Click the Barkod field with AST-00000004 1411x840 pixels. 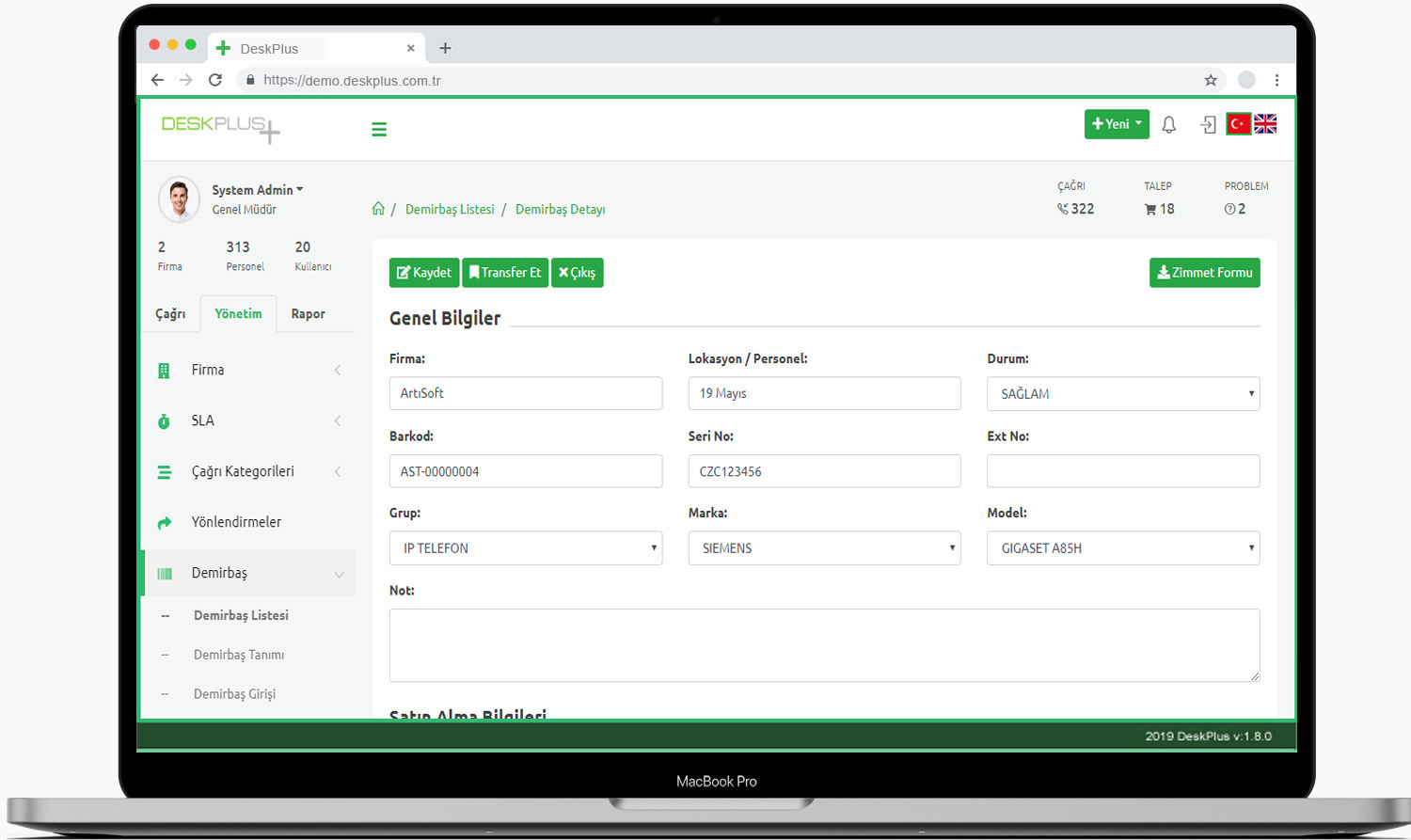coord(526,471)
